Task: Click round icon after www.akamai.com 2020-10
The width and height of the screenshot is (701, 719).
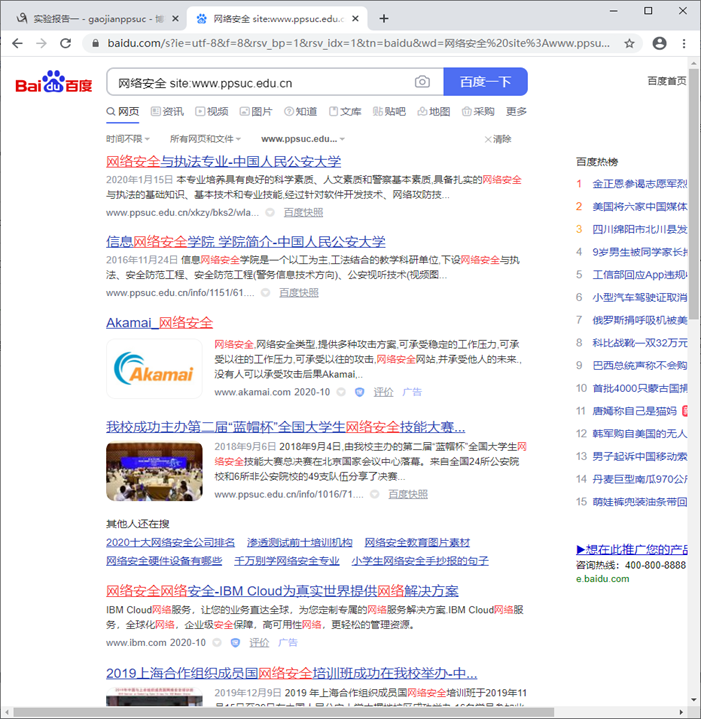Action: click(x=341, y=392)
